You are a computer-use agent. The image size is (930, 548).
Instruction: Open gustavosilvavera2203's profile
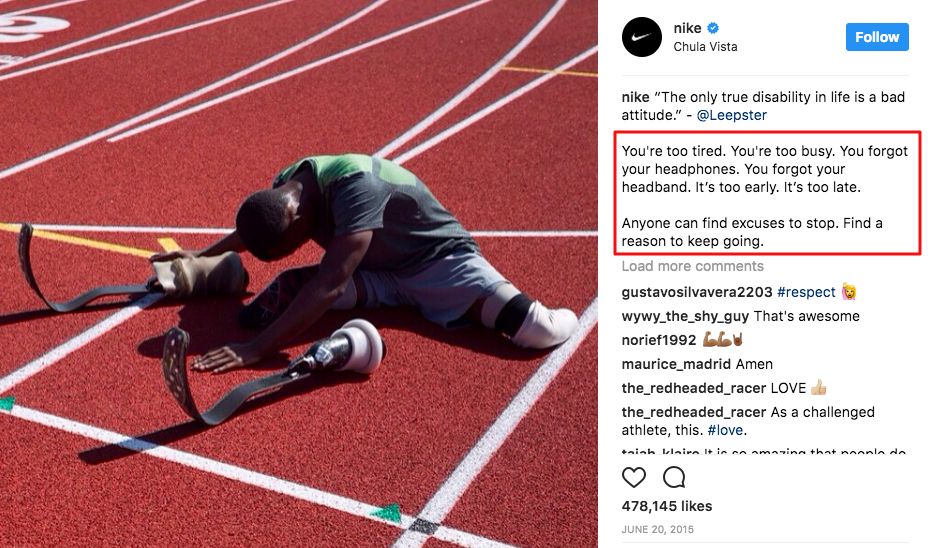coord(696,292)
